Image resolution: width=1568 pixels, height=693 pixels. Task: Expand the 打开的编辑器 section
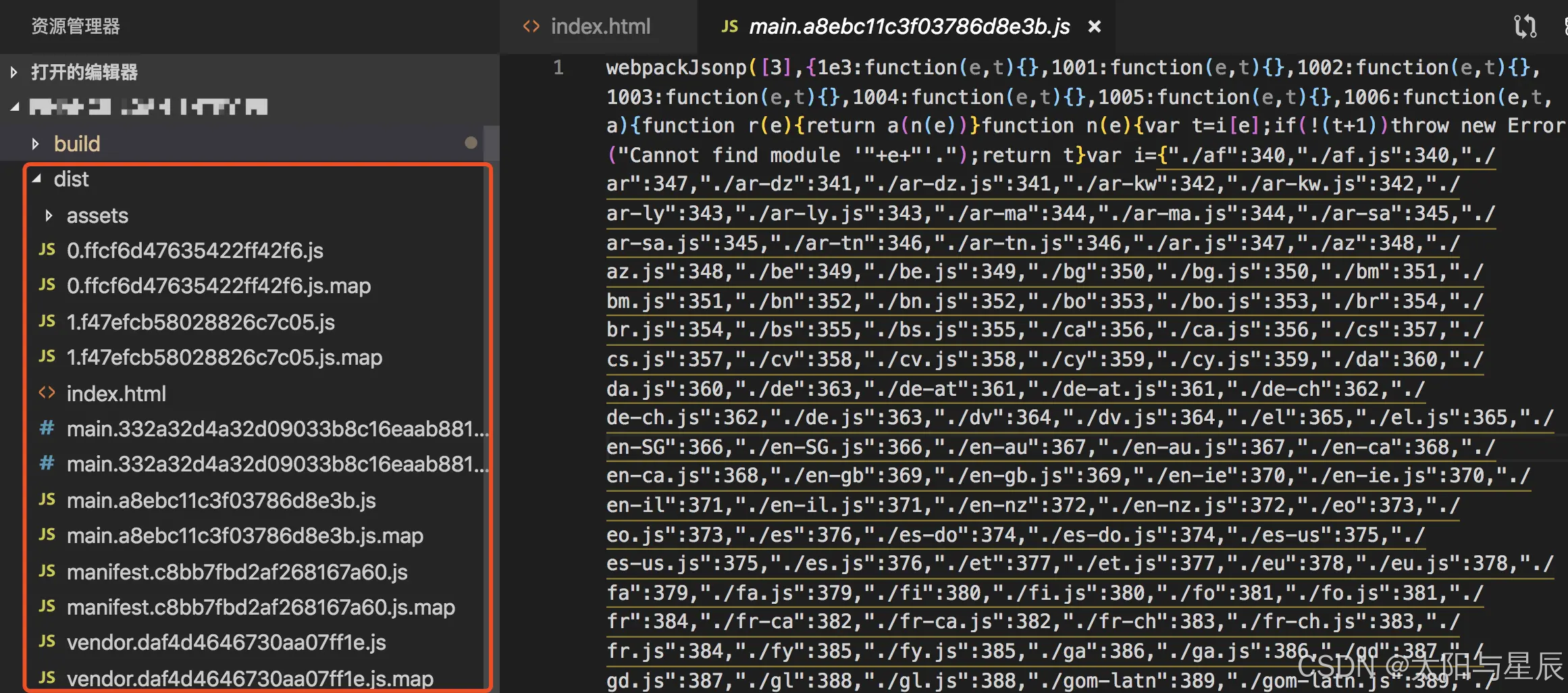14,72
